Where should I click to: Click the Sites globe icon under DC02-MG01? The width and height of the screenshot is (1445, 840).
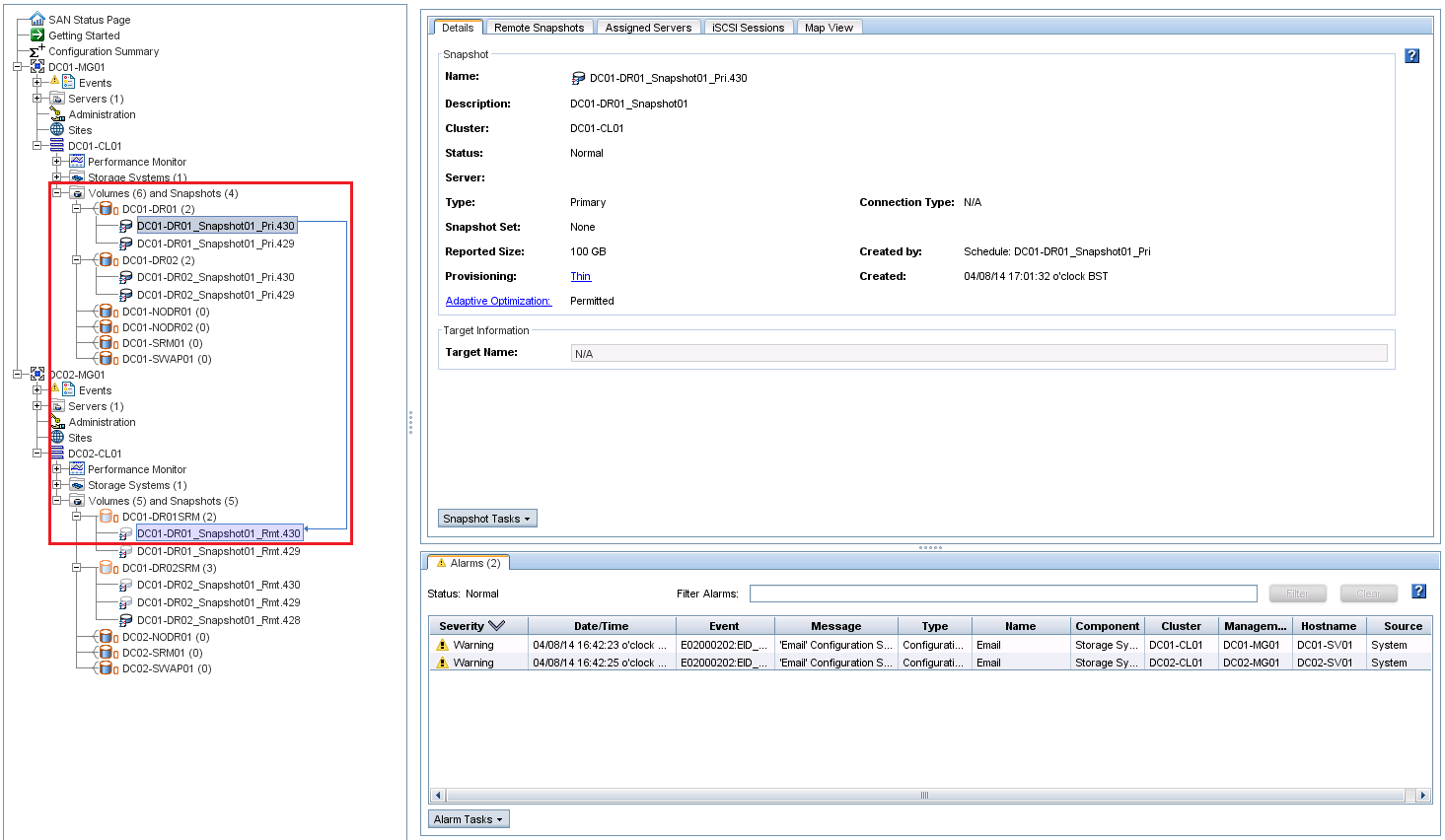pyautogui.click(x=57, y=438)
